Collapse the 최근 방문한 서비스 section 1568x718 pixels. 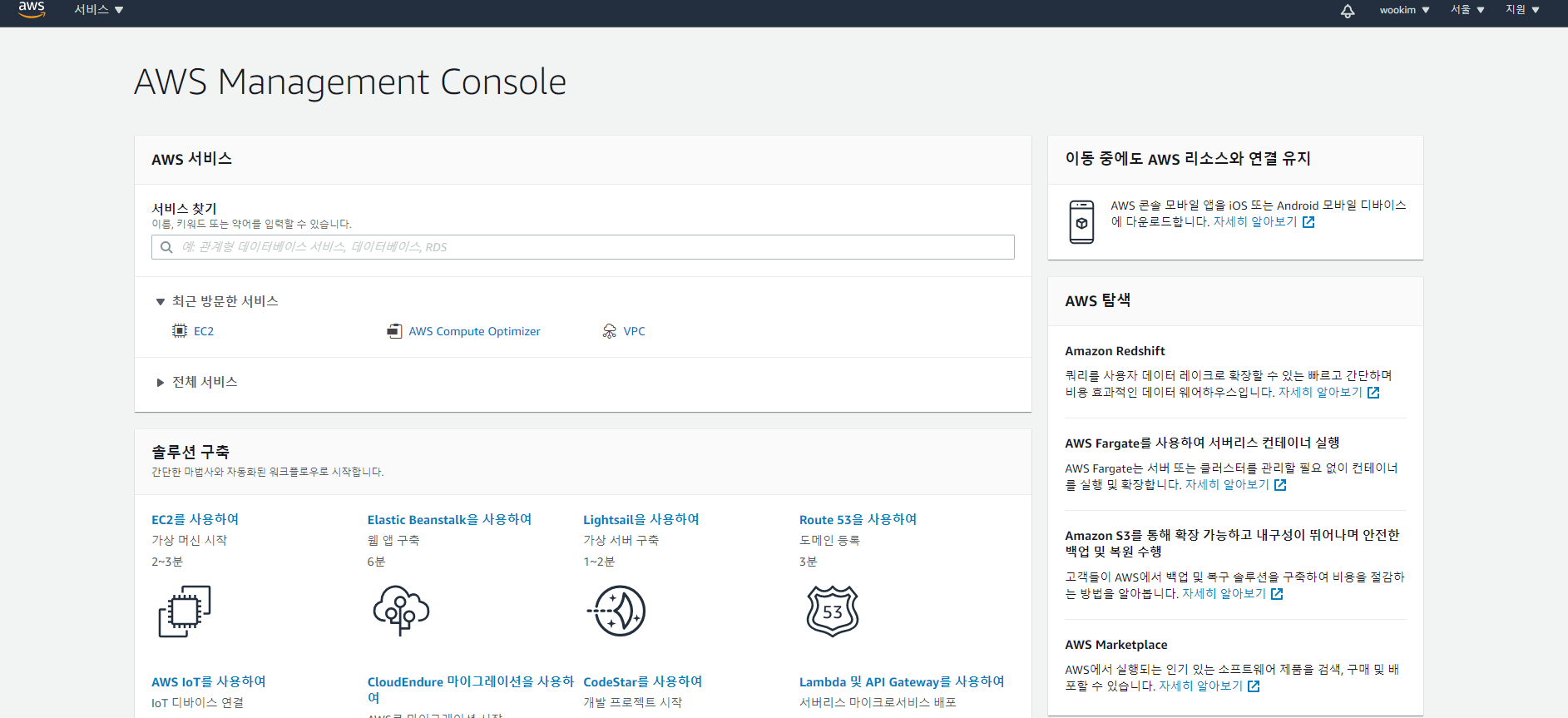(216, 301)
